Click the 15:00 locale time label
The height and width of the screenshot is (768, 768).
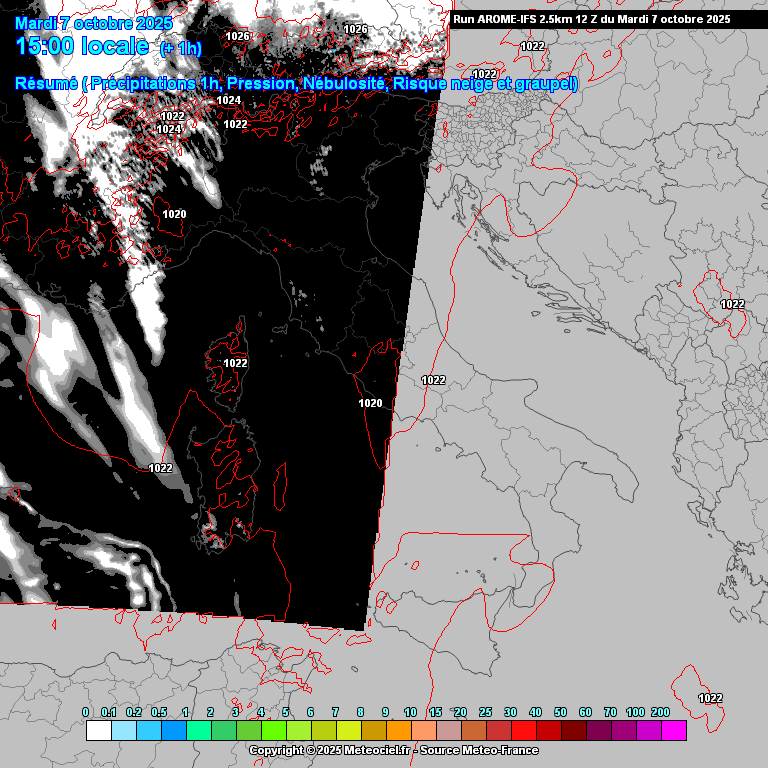(x=83, y=46)
